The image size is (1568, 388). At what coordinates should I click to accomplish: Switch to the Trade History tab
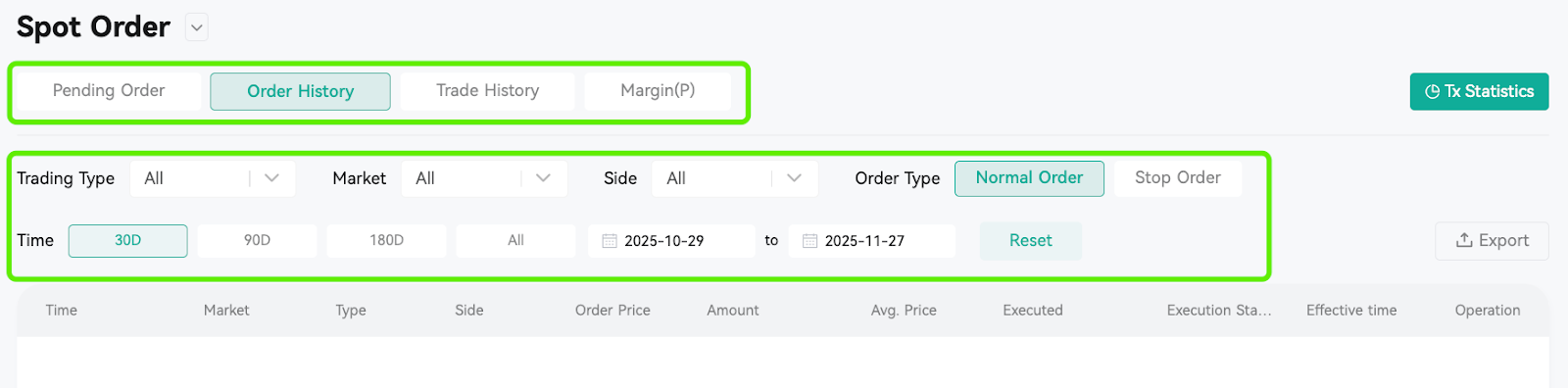click(x=488, y=91)
